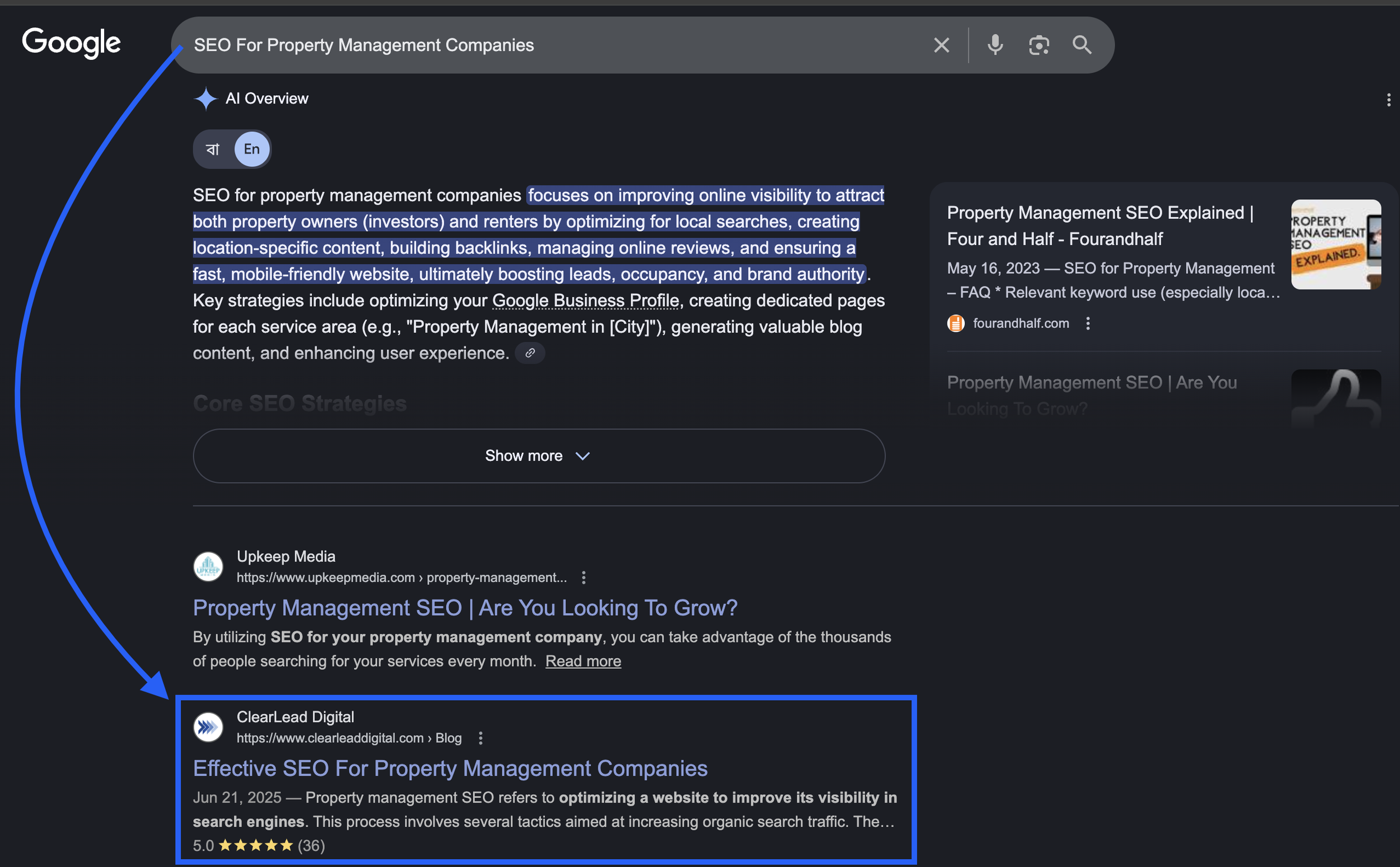The height and width of the screenshot is (867, 1400).
Task: Click the fourandhalf.com favicon
Action: point(955,323)
